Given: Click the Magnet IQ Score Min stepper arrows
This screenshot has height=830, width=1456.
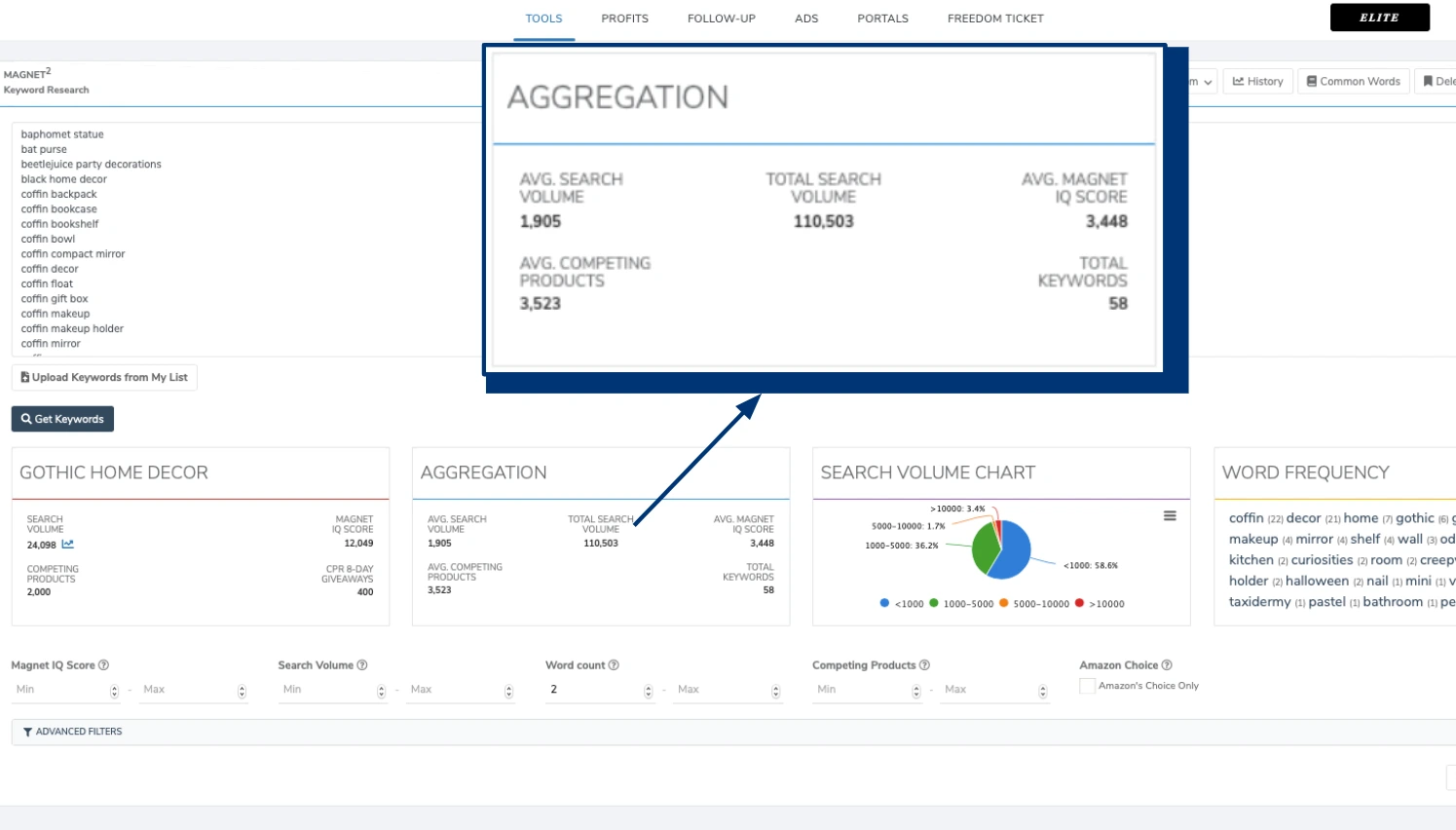Looking at the screenshot, I should (x=114, y=691).
